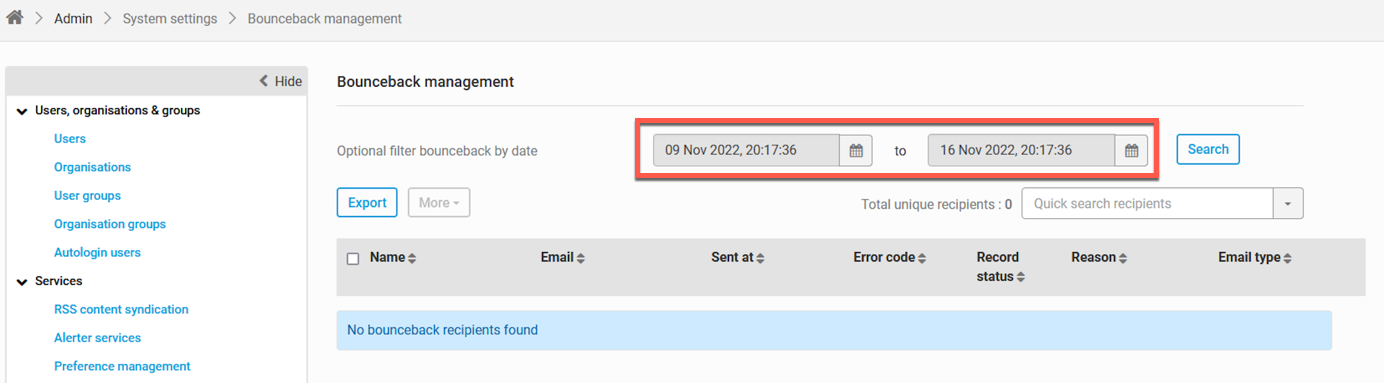Tick the select-all checkbox in table header

(353, 259)
